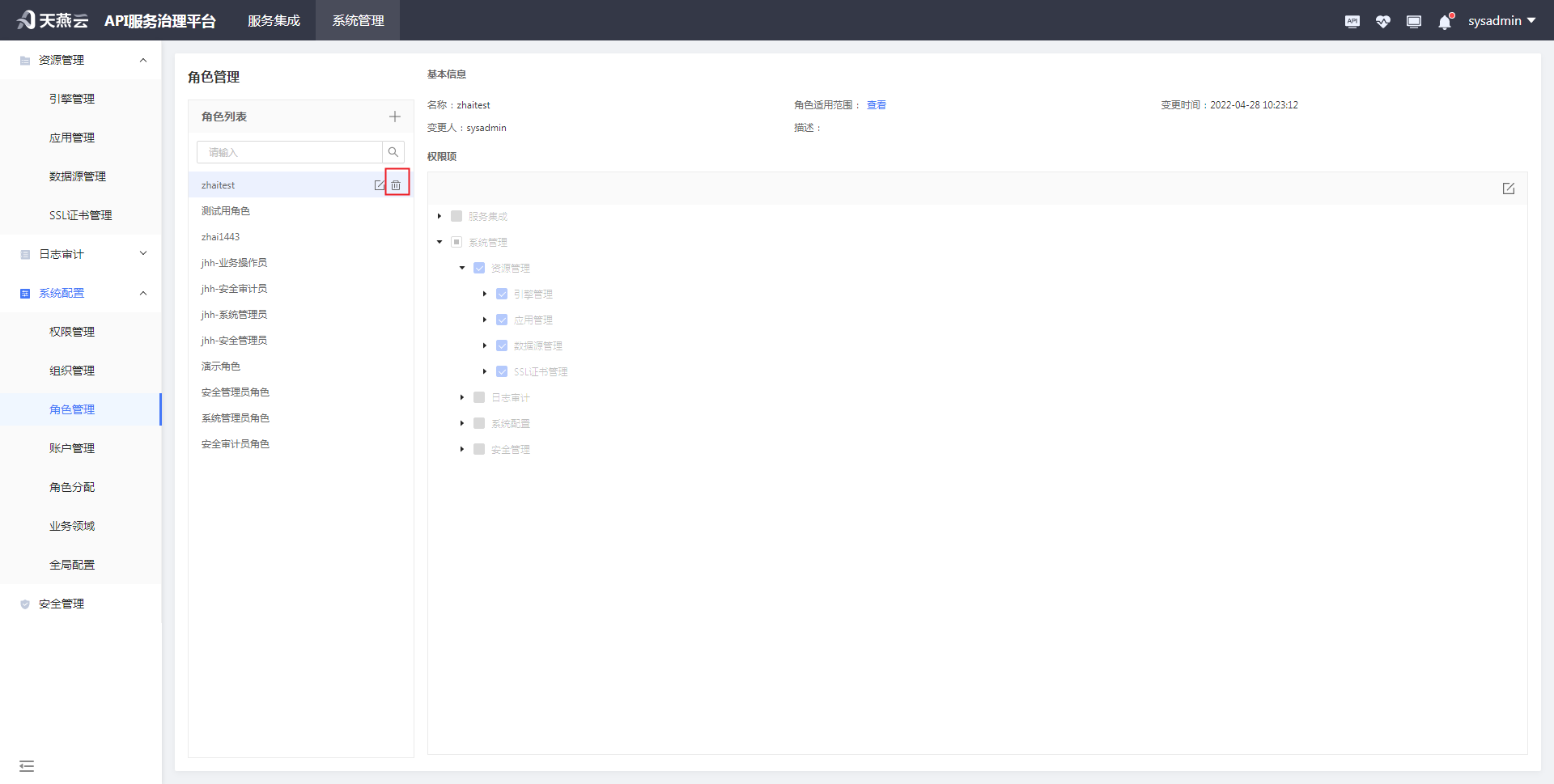The width and height of the screenshot is (1554, 784).
Task: Open the API icon in header
Action: (x=1352, y=22)
